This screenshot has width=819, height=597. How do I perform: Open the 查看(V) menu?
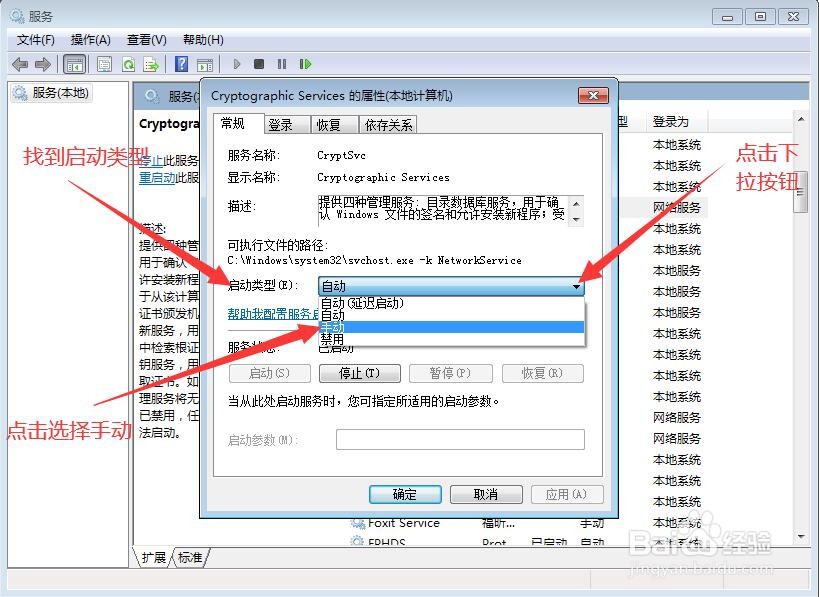coord(145,40)
